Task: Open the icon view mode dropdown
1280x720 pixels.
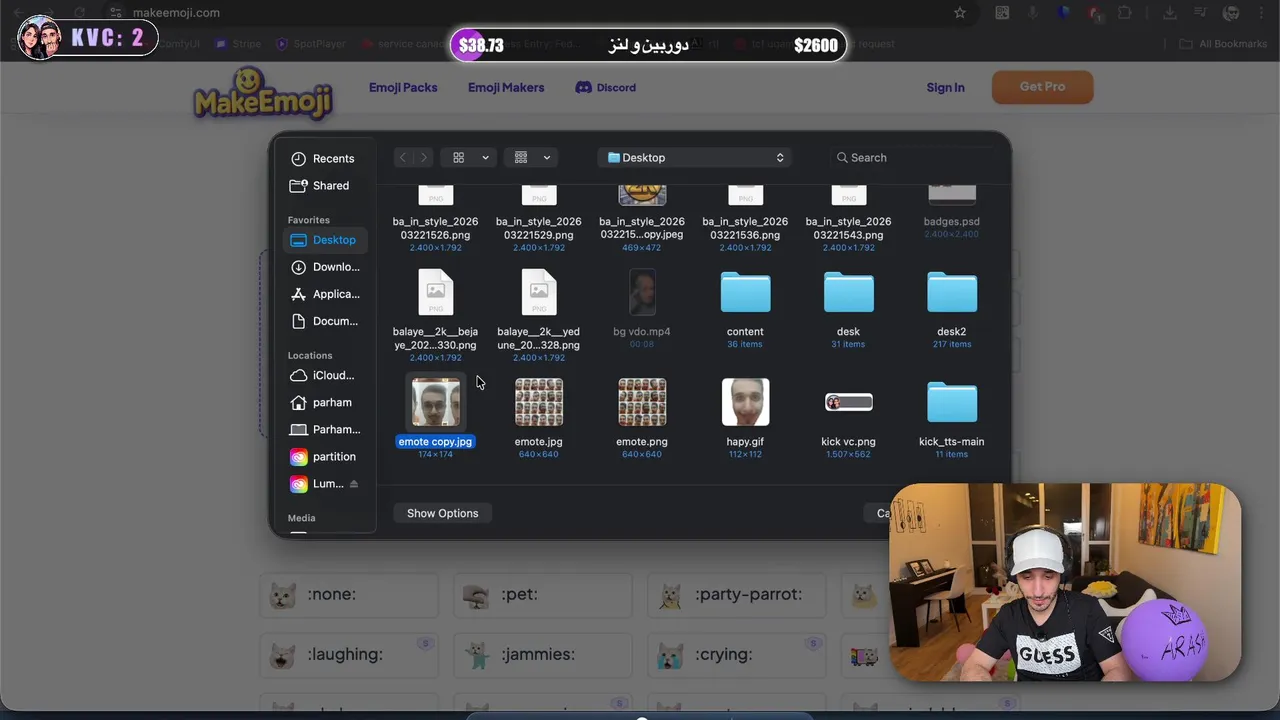Action: [470, 157]
